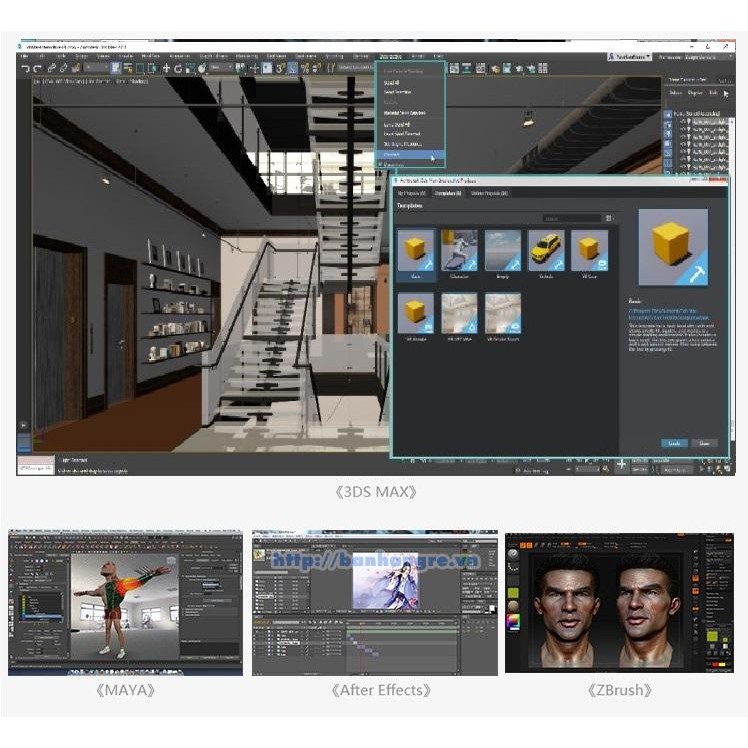
Task: Choose the Character template thumbnail
Action: tap(459, 252)
